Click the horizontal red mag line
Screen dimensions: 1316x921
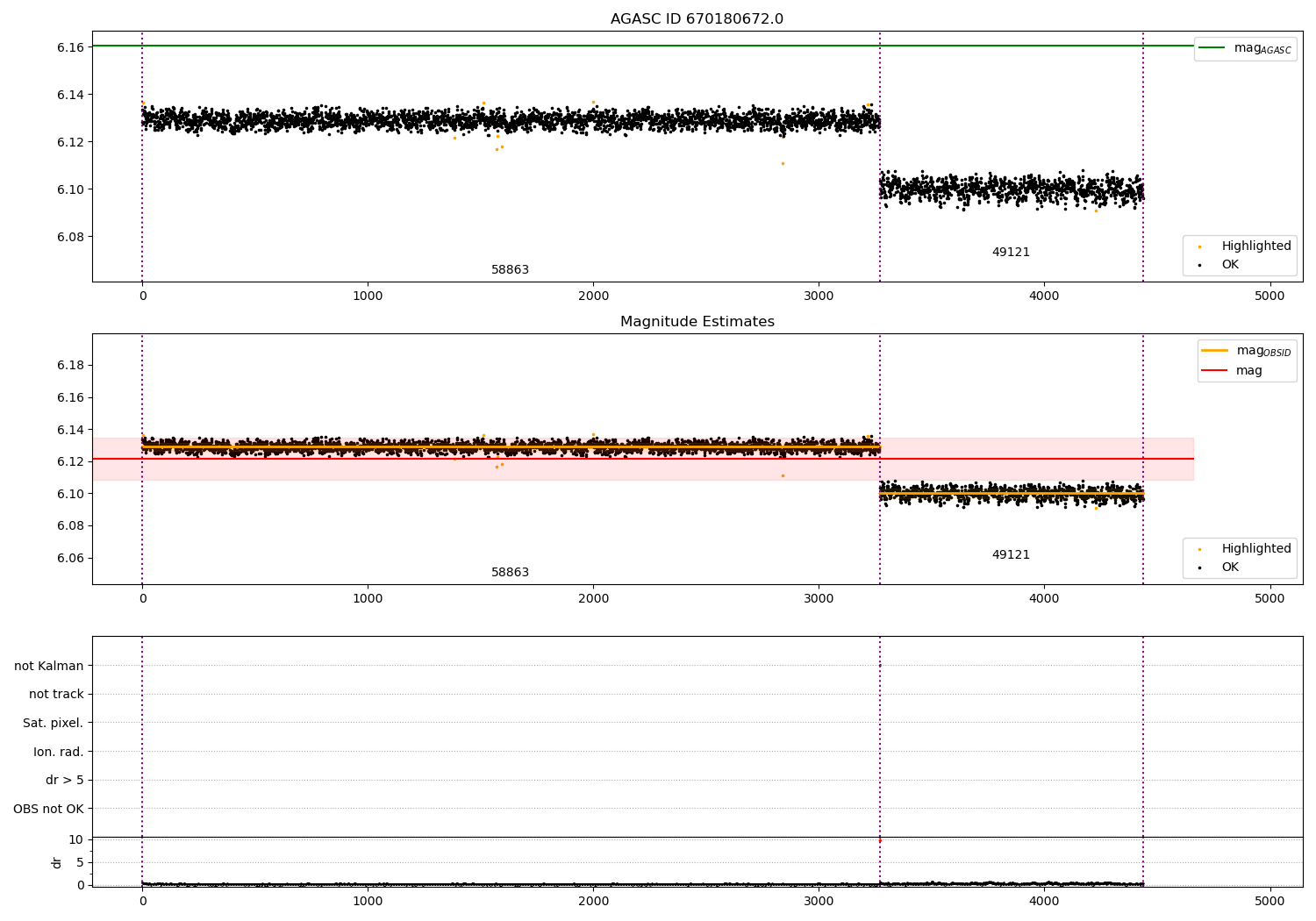click(x=643, y=459)
